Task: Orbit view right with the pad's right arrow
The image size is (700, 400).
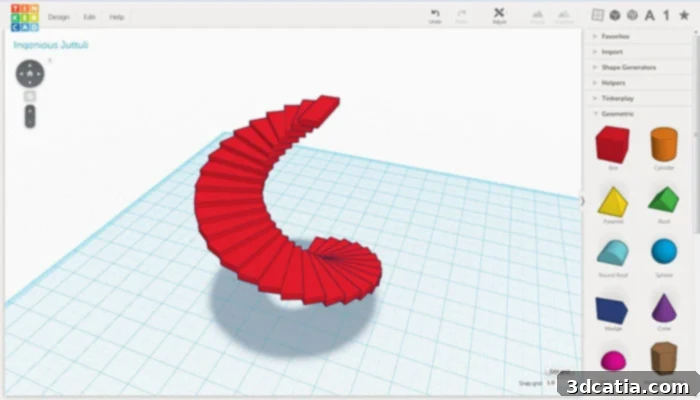Action: [40, 74]
